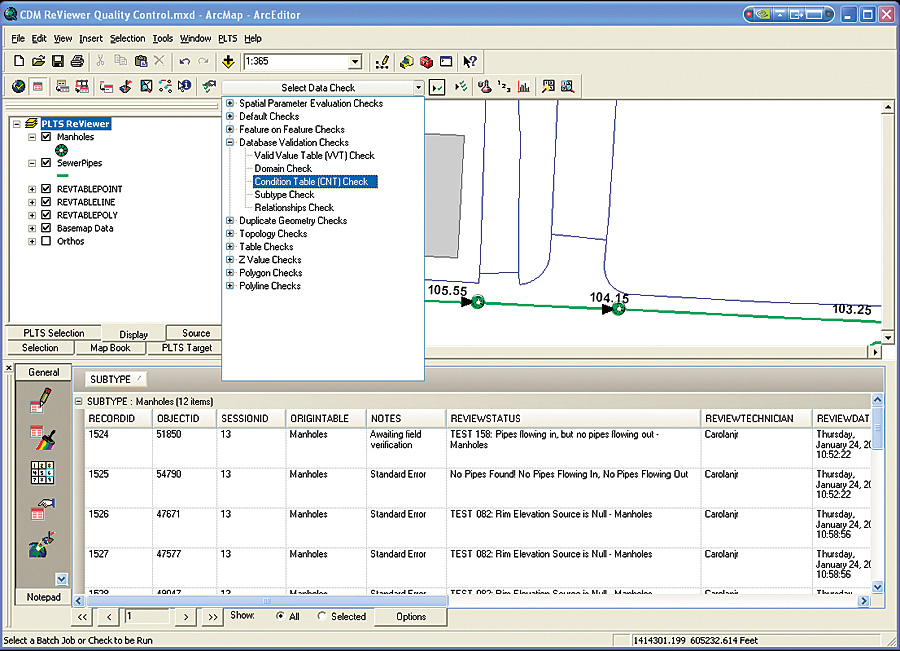Click the REVIEWSTATUS column header
The height and width of the screenshot is (651, 900).
(573, 418)
